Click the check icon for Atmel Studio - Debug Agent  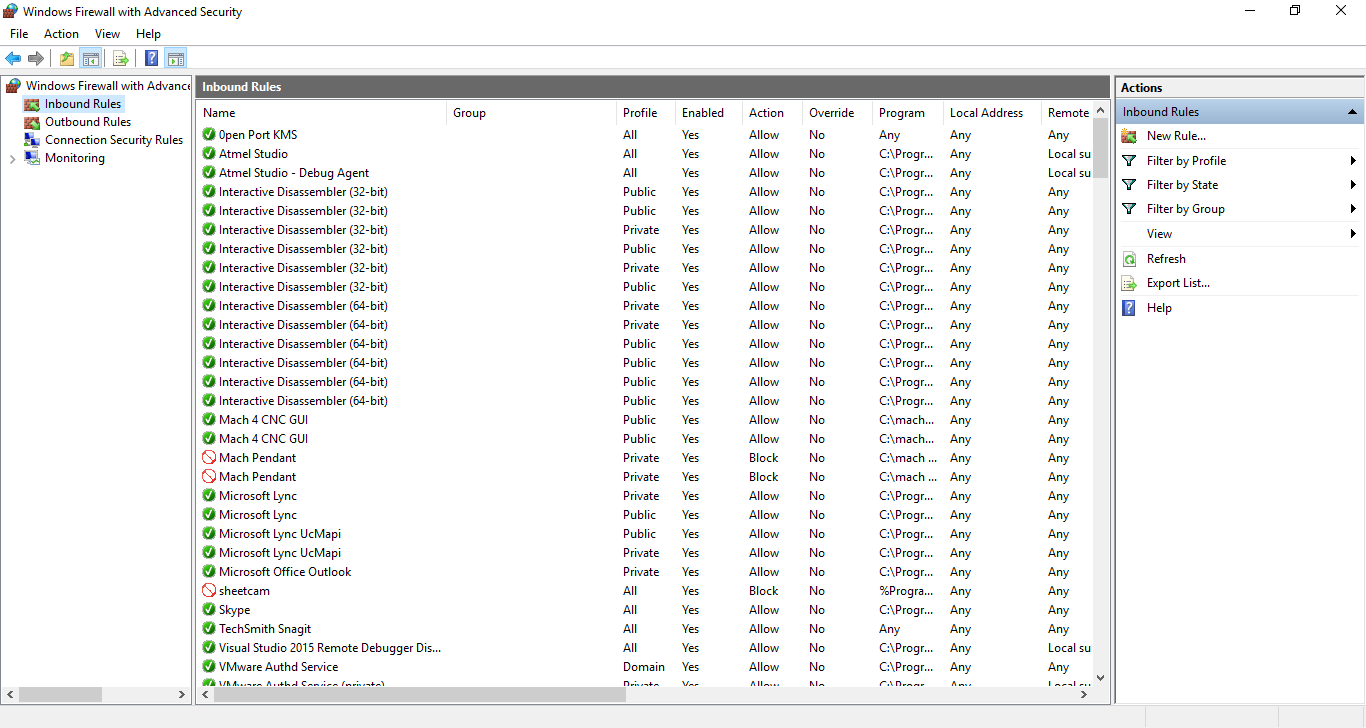209,173
